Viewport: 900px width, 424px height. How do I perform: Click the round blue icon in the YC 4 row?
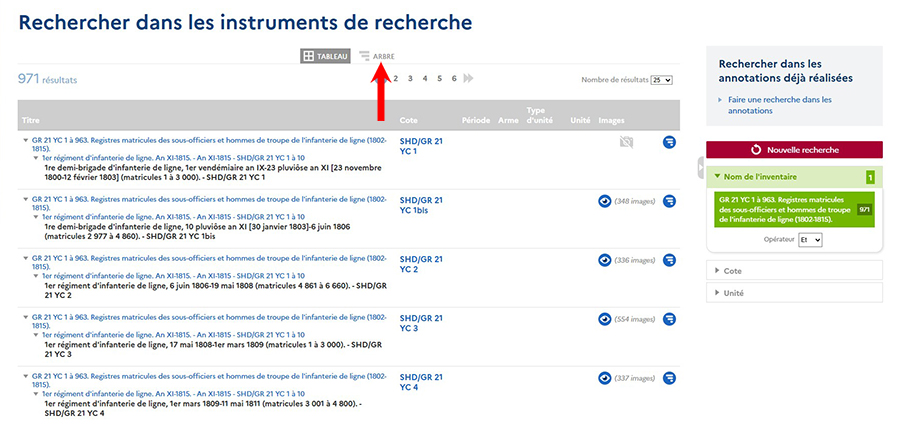pyautogui.click(x=670, y=378)
